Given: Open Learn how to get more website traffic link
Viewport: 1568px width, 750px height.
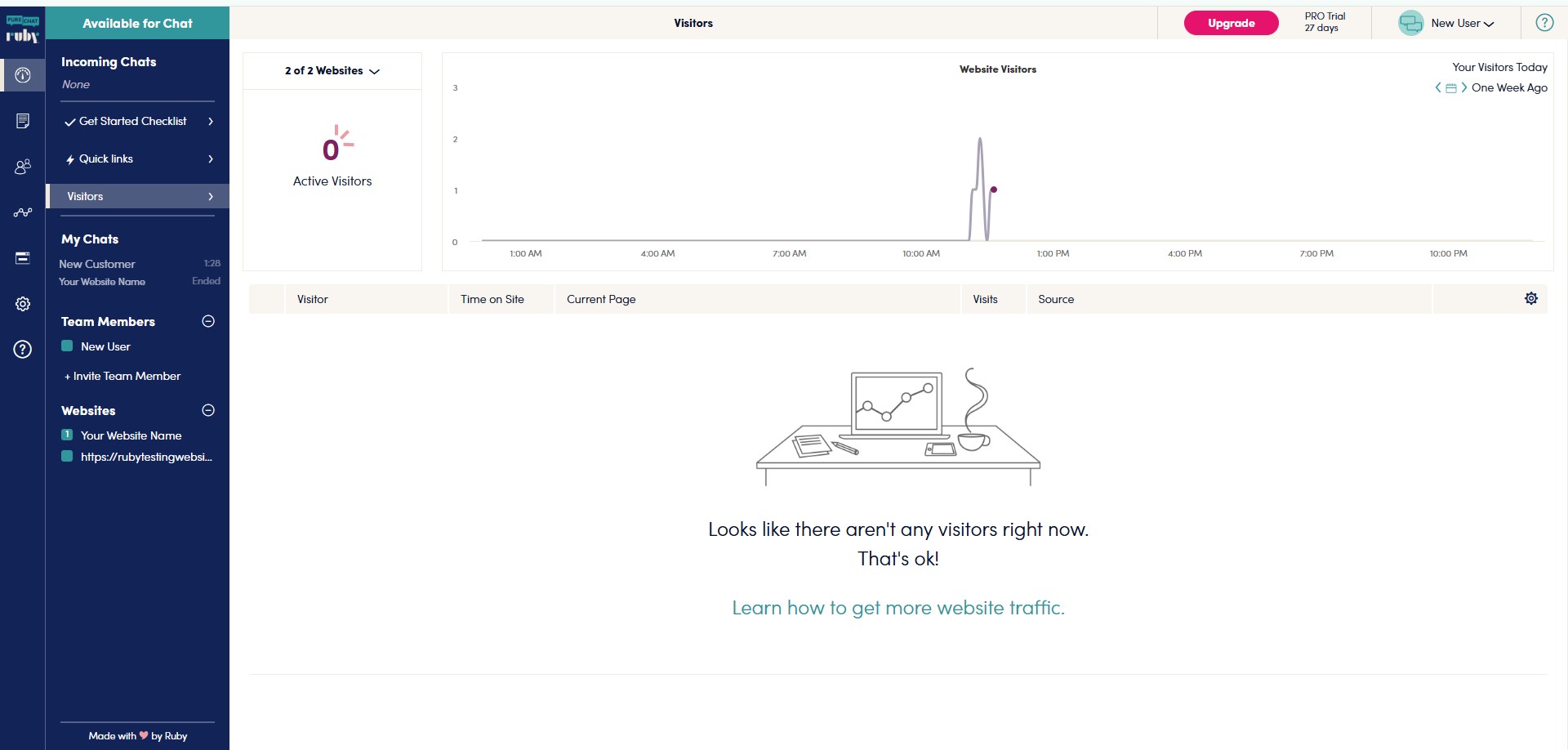Looking at the screenshot, I should click(898, 608).
